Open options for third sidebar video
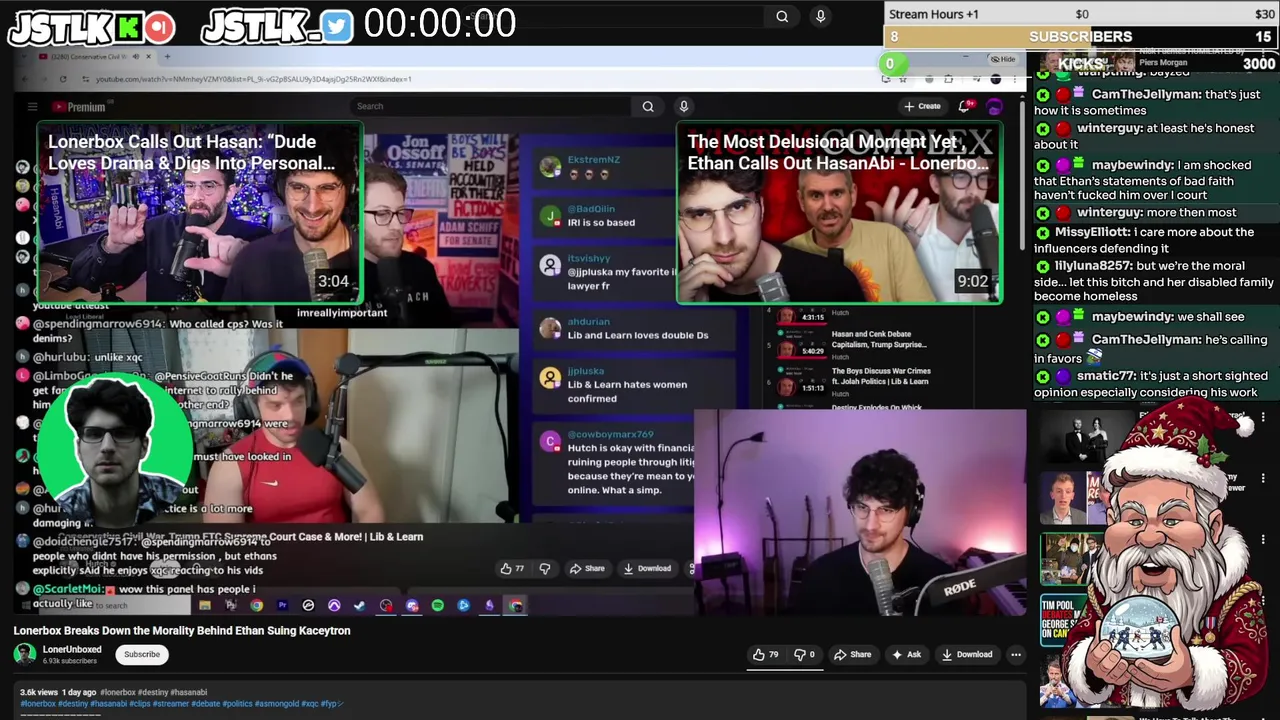This screenshot has height=720, width=1280. [1263, 541]
